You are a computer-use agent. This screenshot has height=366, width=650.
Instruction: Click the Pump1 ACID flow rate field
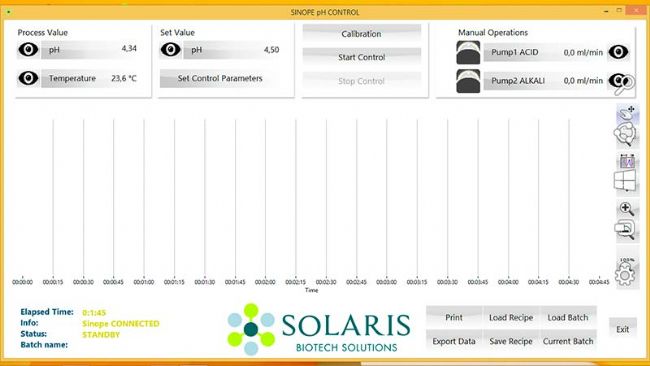point(544,52)
